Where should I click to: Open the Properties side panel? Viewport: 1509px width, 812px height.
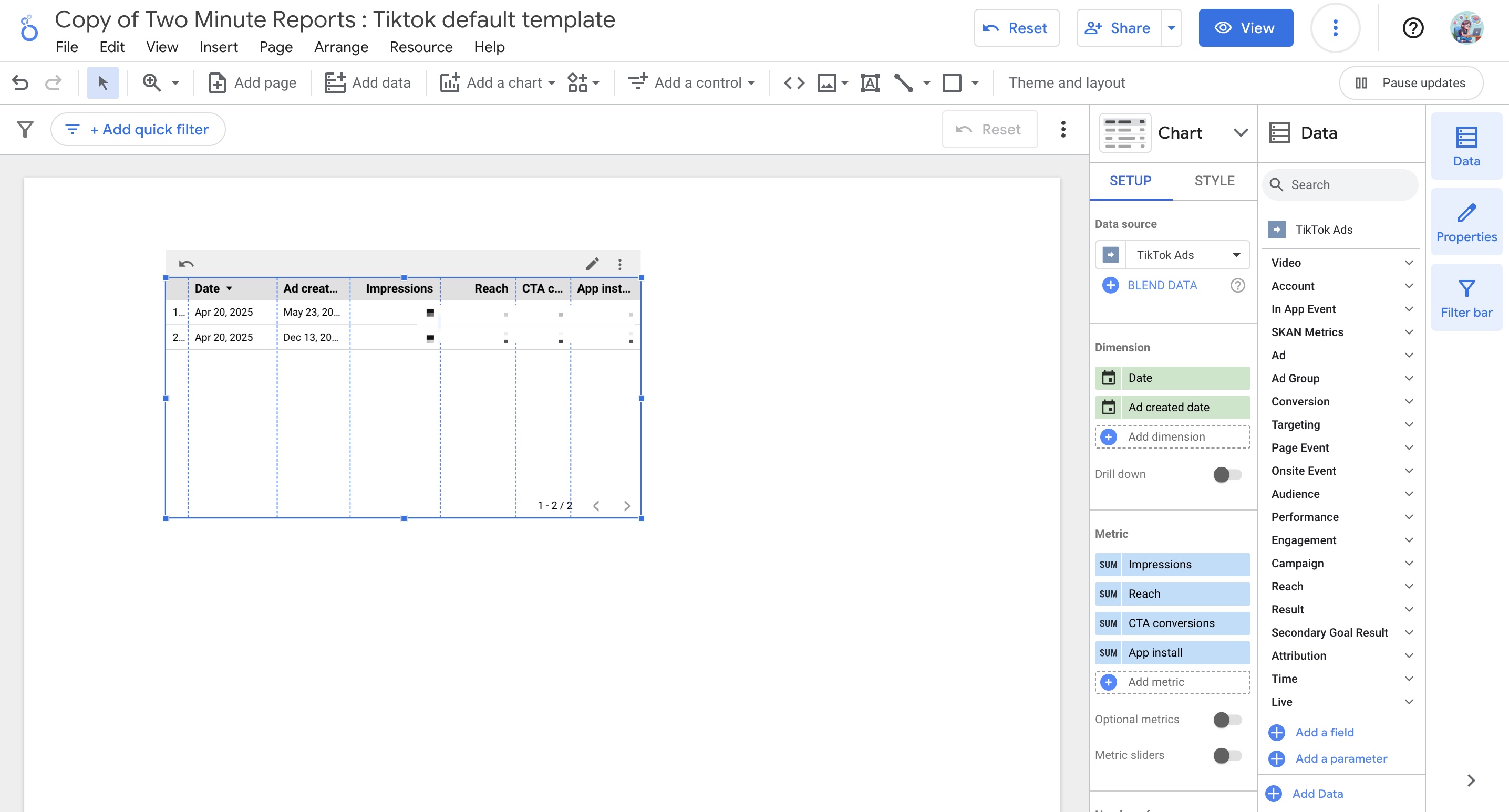tap(1466, 223)
